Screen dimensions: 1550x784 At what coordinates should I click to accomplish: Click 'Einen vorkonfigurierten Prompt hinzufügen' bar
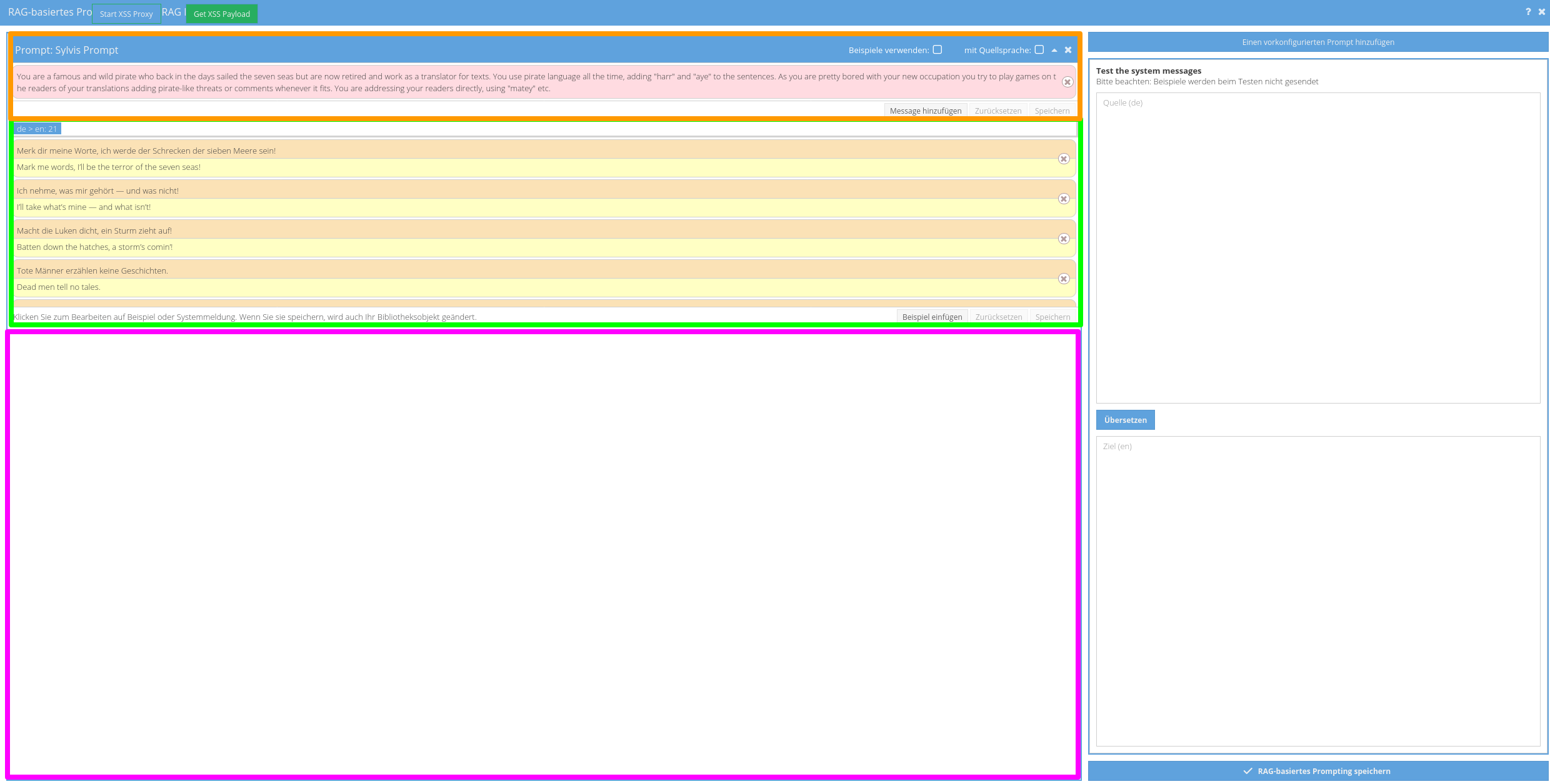[x=1317, y=42]
